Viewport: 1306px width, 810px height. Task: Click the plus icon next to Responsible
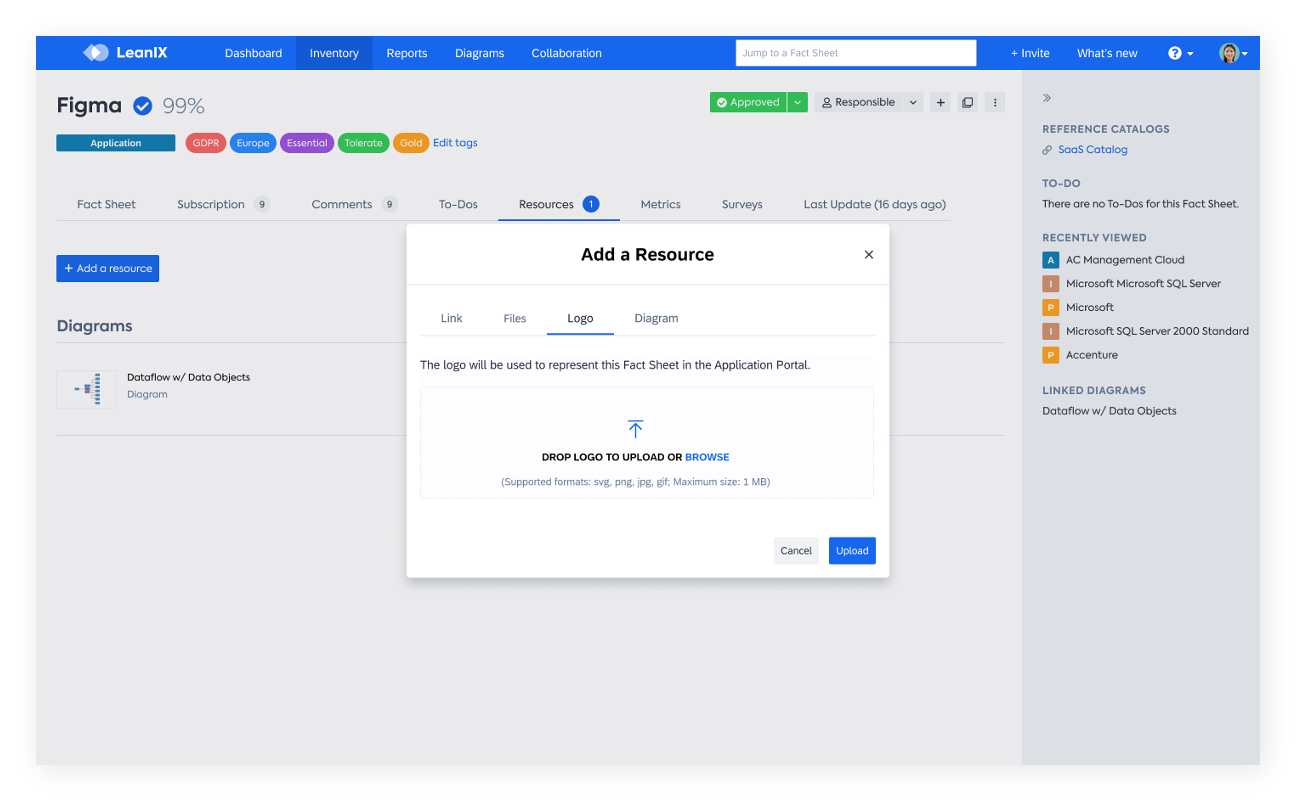coord(940,102)
